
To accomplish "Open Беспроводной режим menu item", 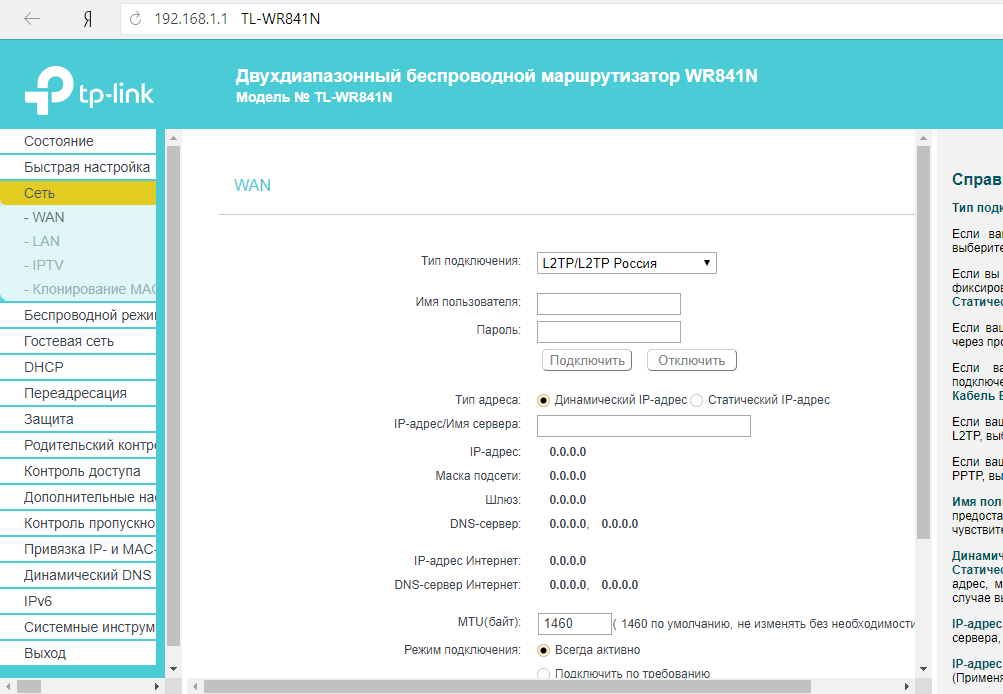I will [78, 315].
